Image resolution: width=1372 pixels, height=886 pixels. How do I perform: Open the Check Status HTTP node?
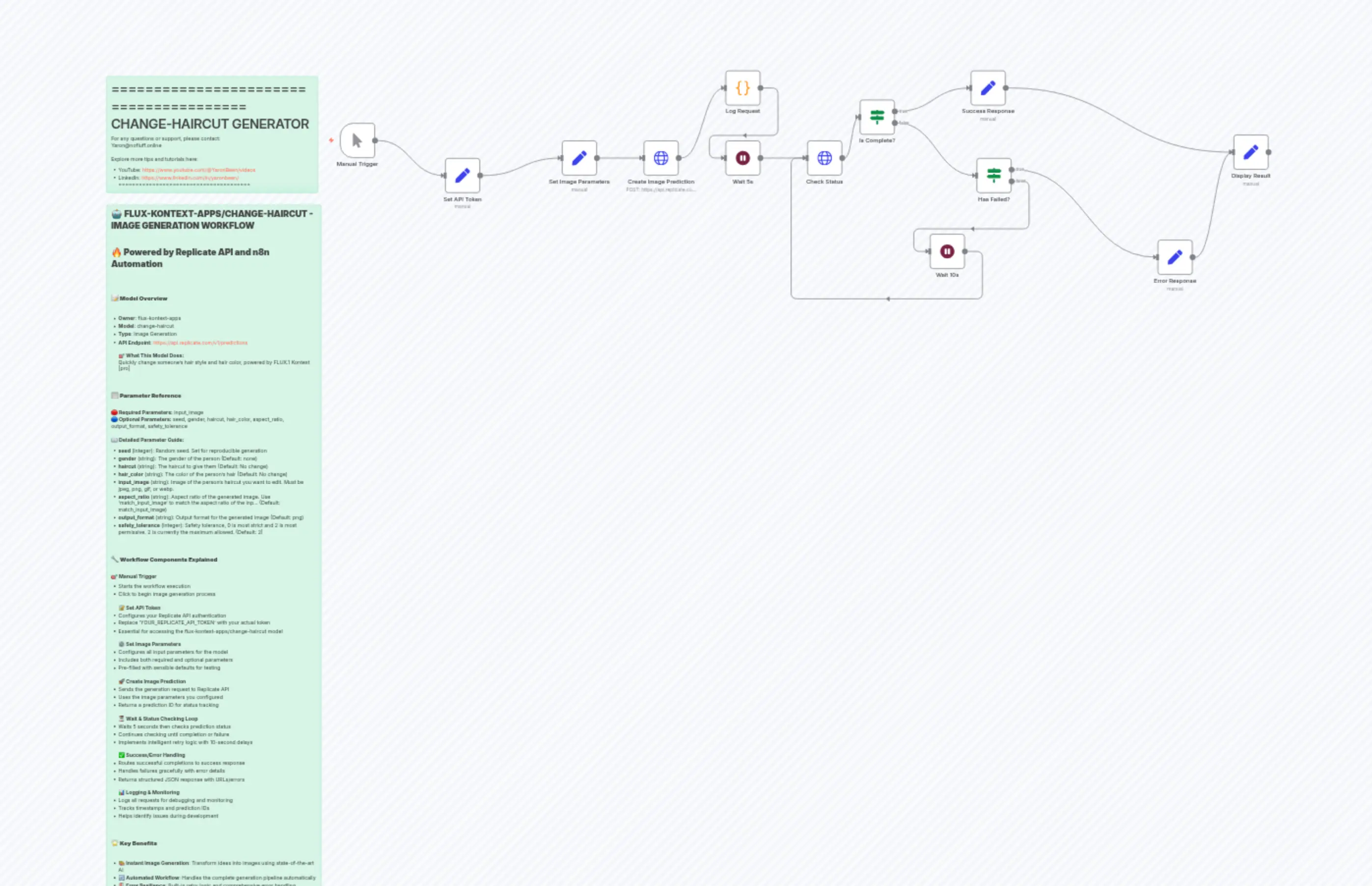click(x=824, y=158)
